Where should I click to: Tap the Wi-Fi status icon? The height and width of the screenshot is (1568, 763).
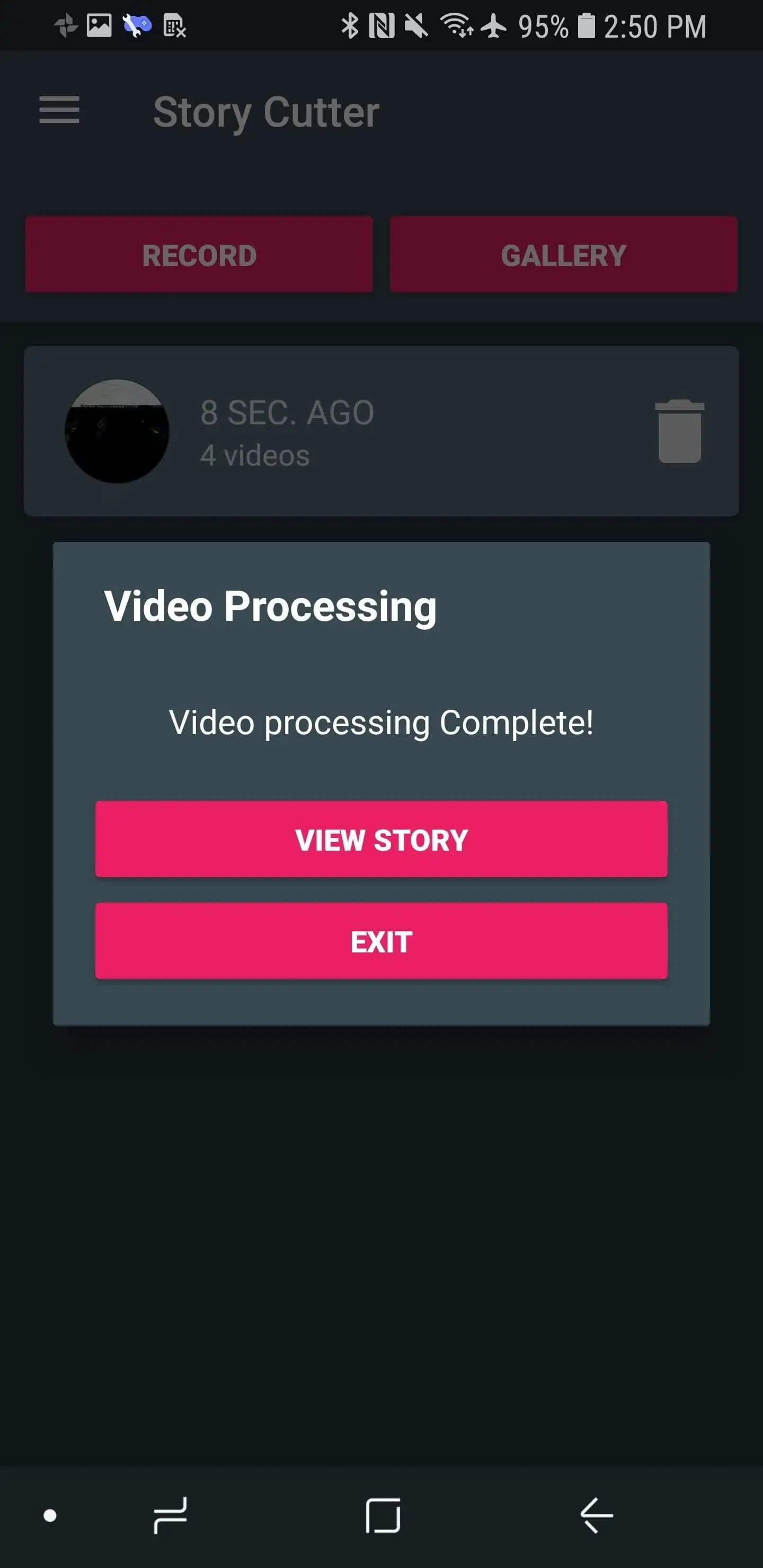[x=456, y=26]
